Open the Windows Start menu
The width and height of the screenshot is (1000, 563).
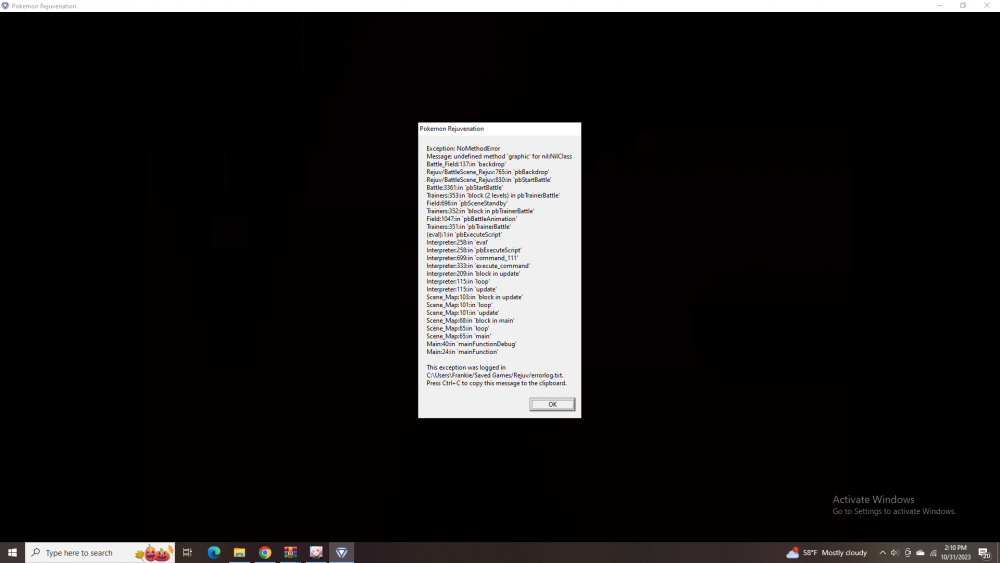[12, 552]
